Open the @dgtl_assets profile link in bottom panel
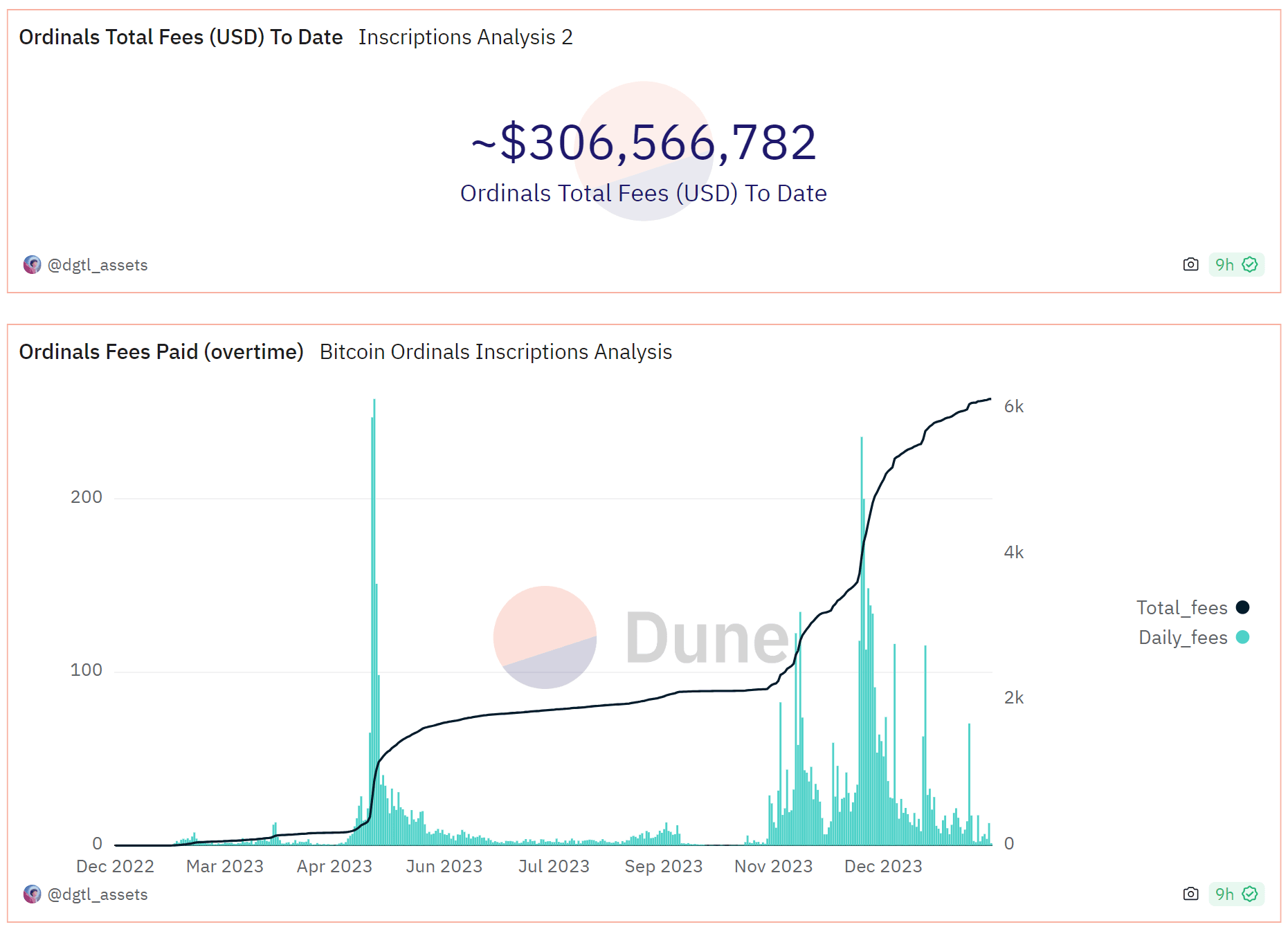The width and height of the screenshot is (1288, 929). click(x=98, y=894)
